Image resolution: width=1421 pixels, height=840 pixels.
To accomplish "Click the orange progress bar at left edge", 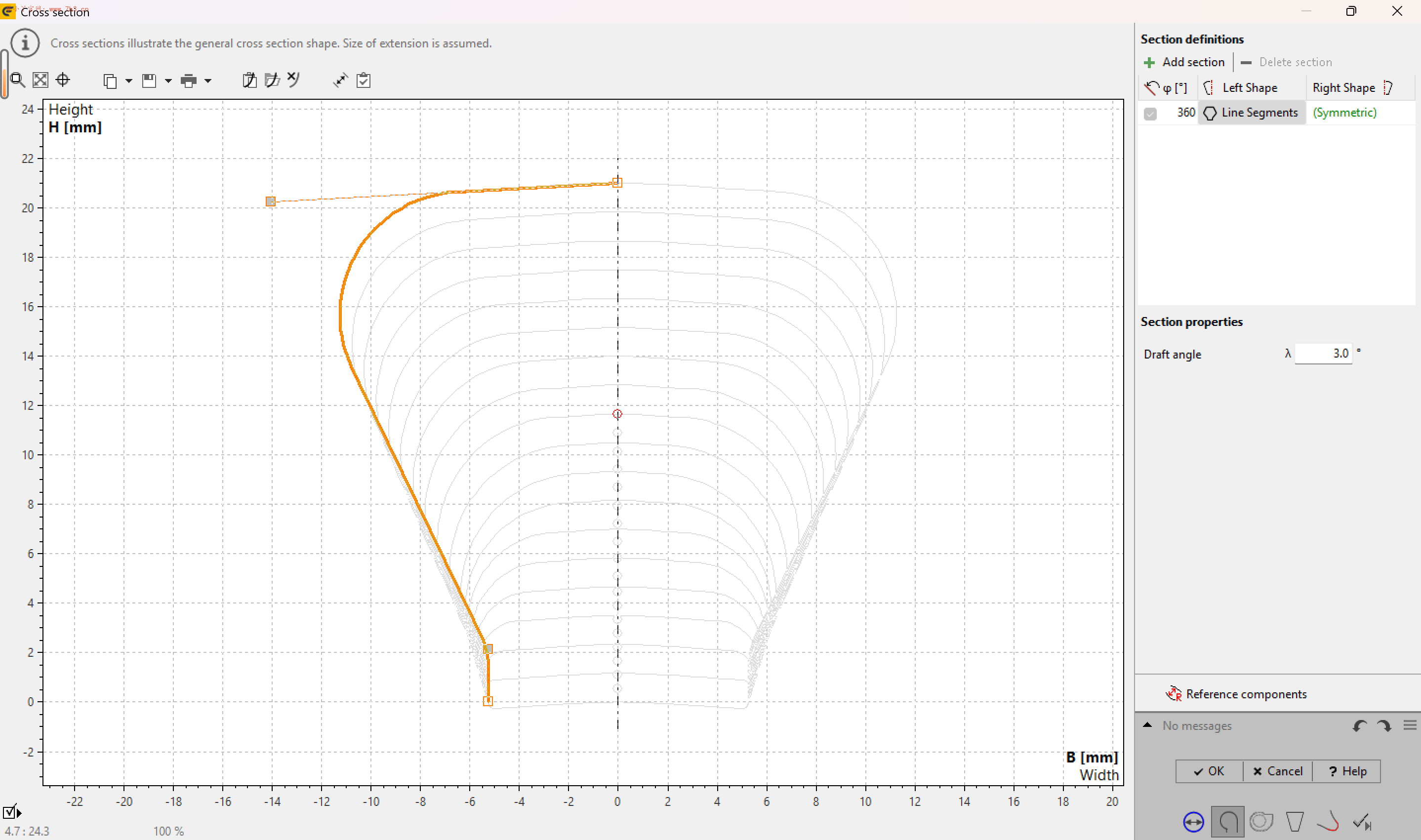I will point(4,75).
